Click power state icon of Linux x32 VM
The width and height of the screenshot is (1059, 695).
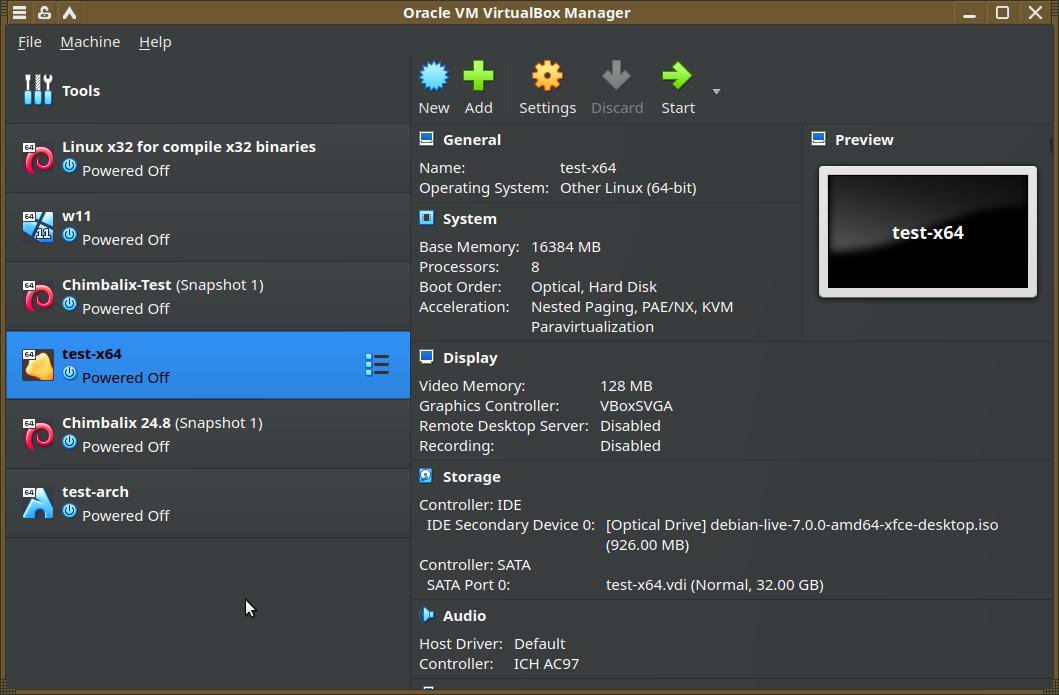coord(70,166)
